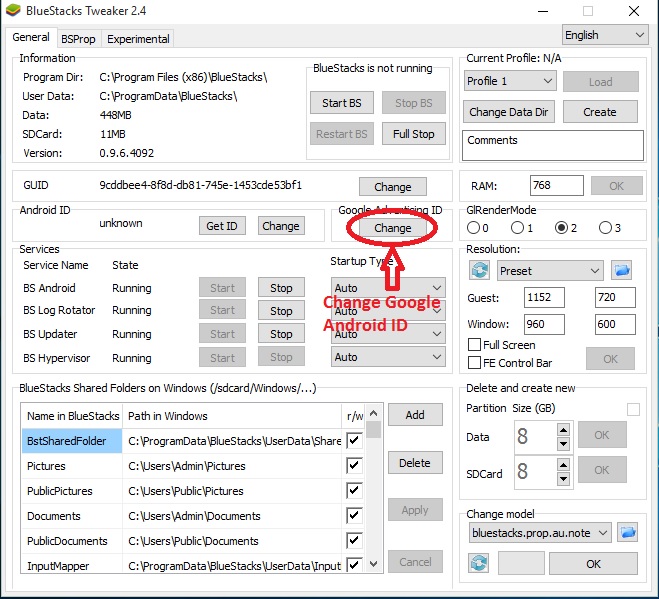The width and height of the screenshot is (659, 599).
Task: Increase SDCard partition size with up arrow
Action: click(563, 464)
